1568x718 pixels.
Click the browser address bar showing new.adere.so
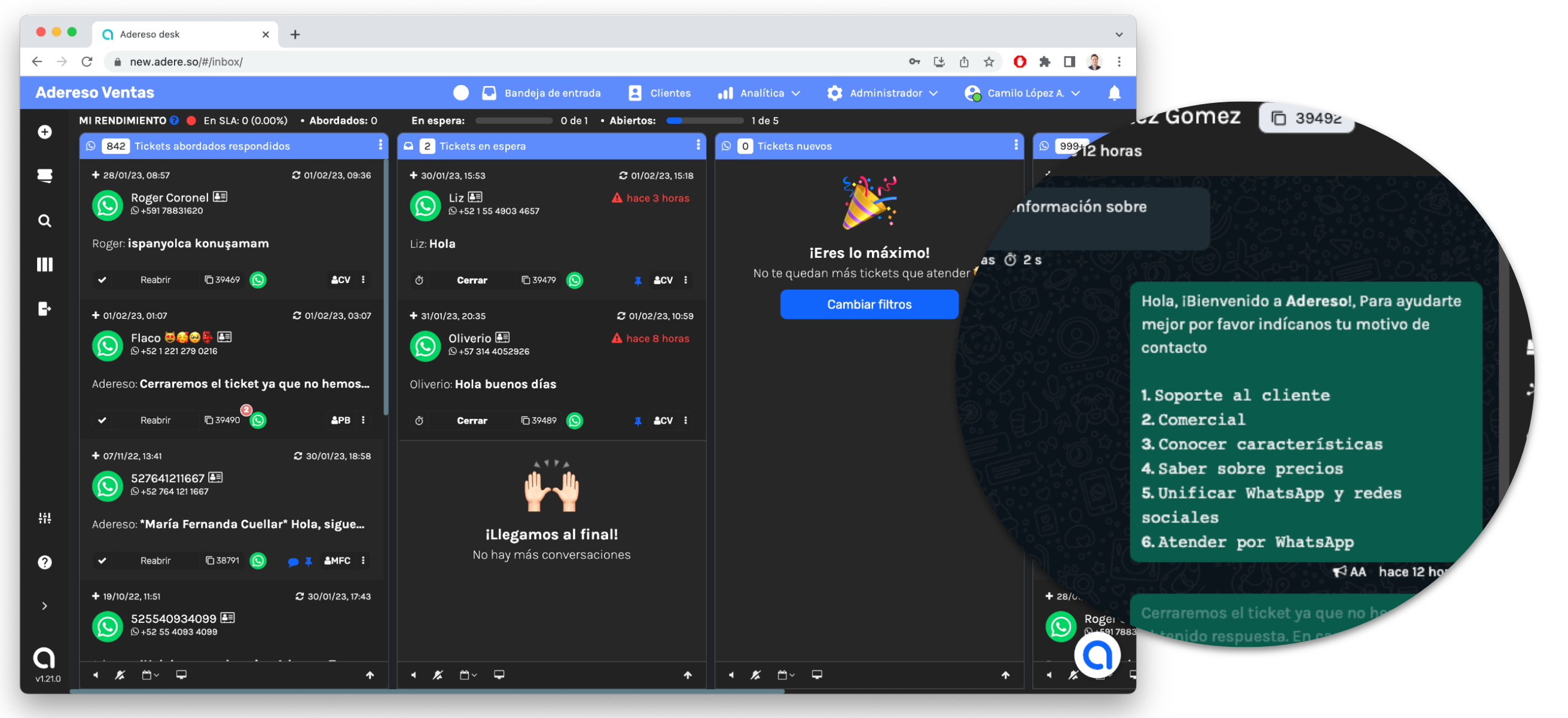187,62
